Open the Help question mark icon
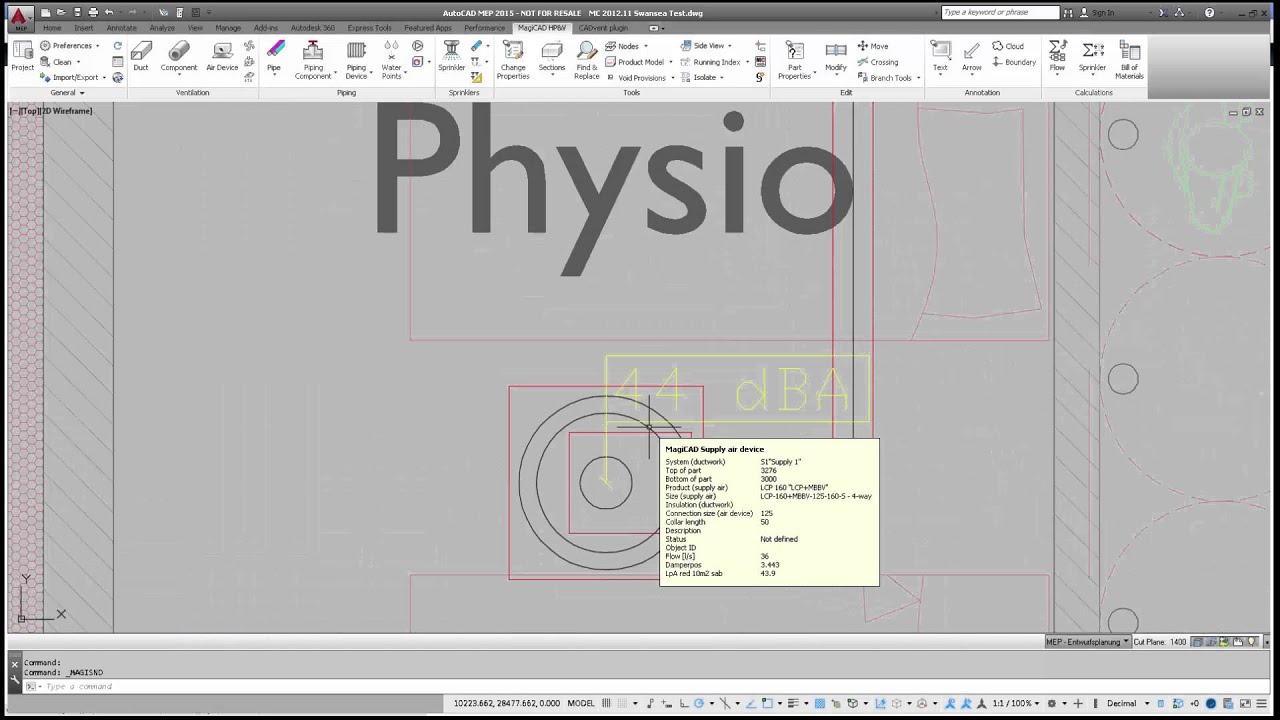The width and height of the screenshot is (1280, 720). pyautogui.click(x=1209, y=13)
